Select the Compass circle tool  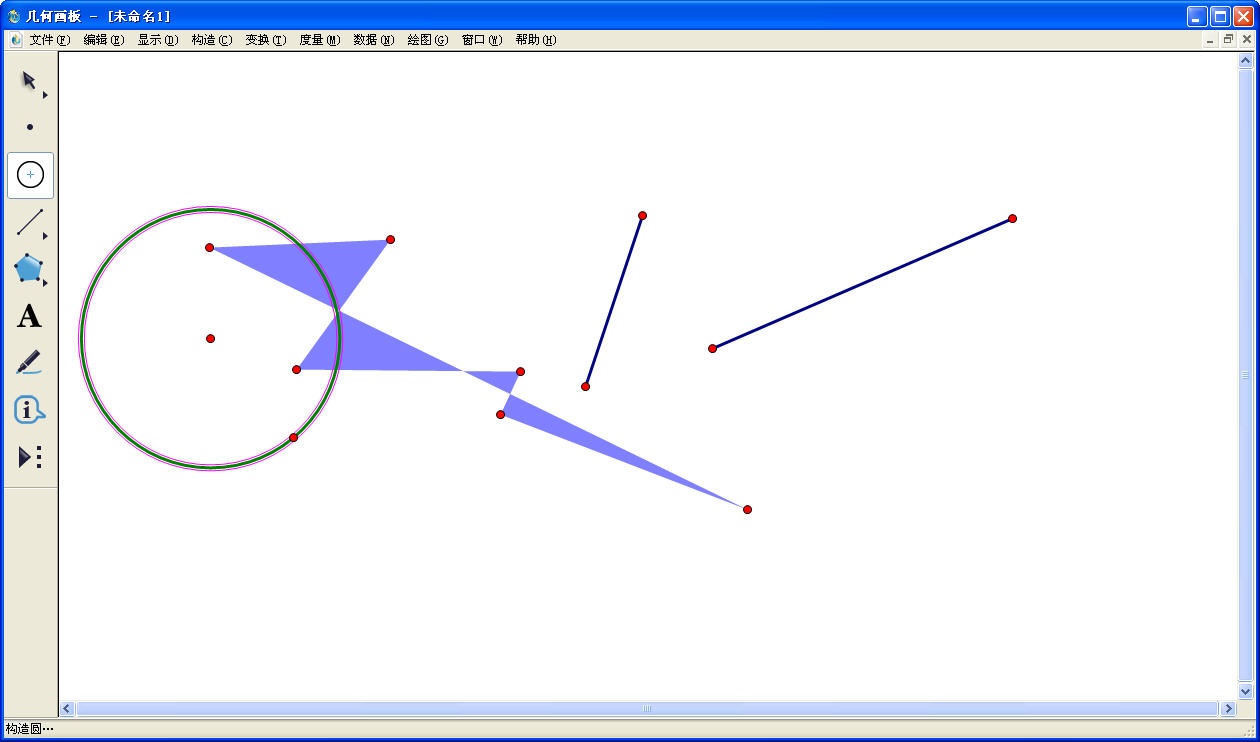pos(30,175)
